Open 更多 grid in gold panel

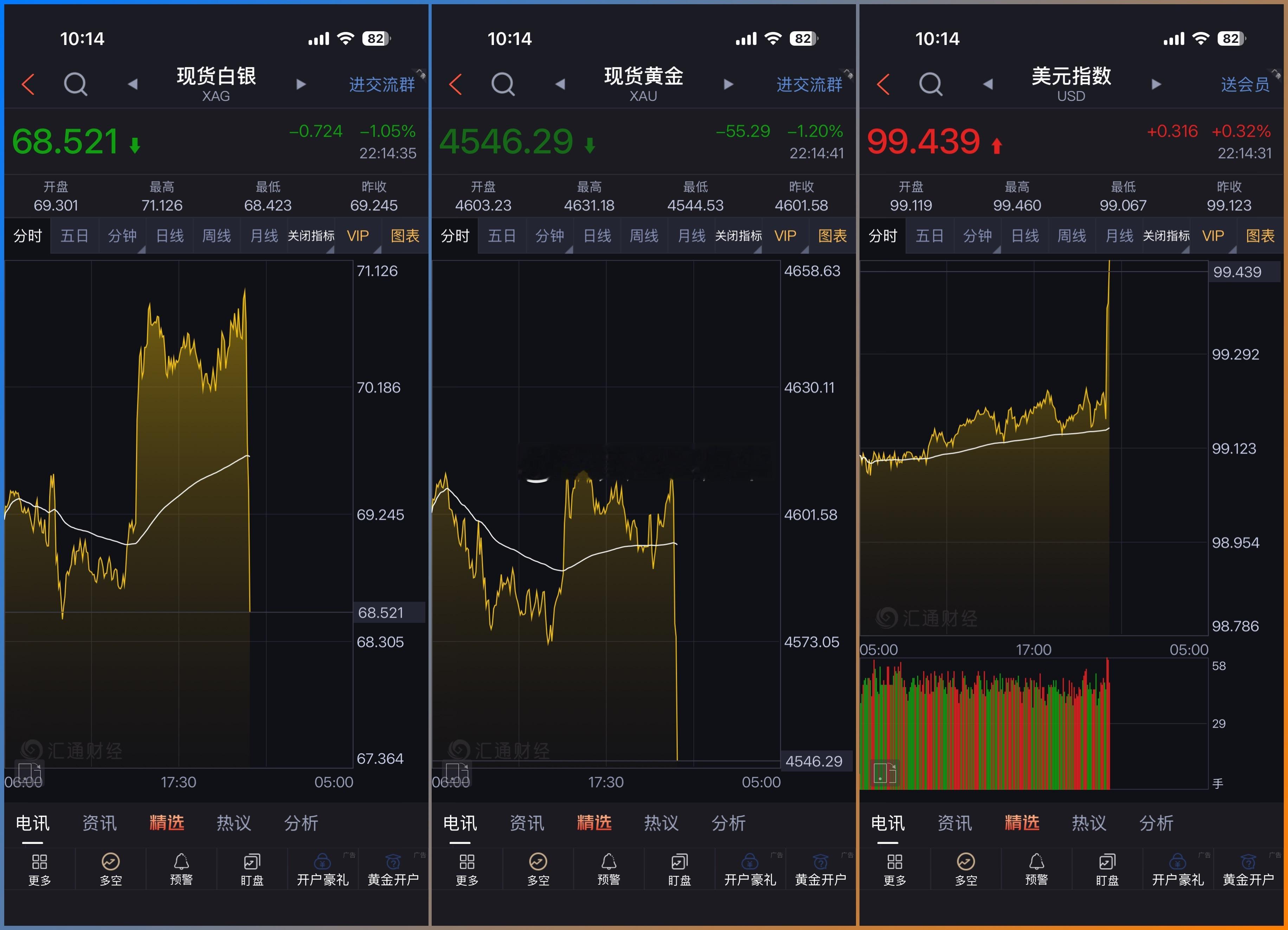pyautogui.click(x=467, y=869)
